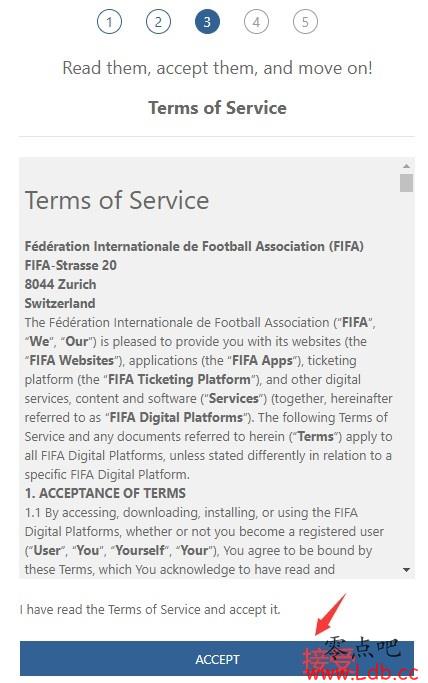The width and height of the screenshot is (428, 683).
Task: Click the empty scrollbar track below the thumb
Action: coord(406,378)
